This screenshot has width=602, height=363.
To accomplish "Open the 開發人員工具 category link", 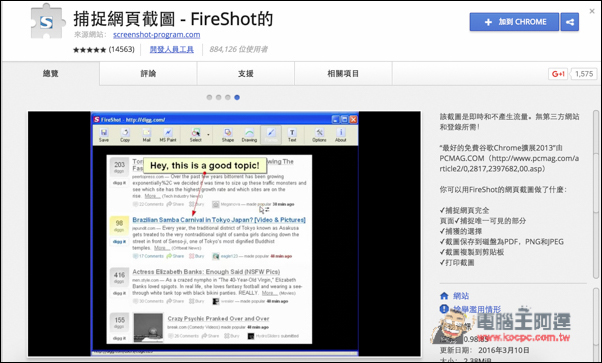I will click(172, 49).
